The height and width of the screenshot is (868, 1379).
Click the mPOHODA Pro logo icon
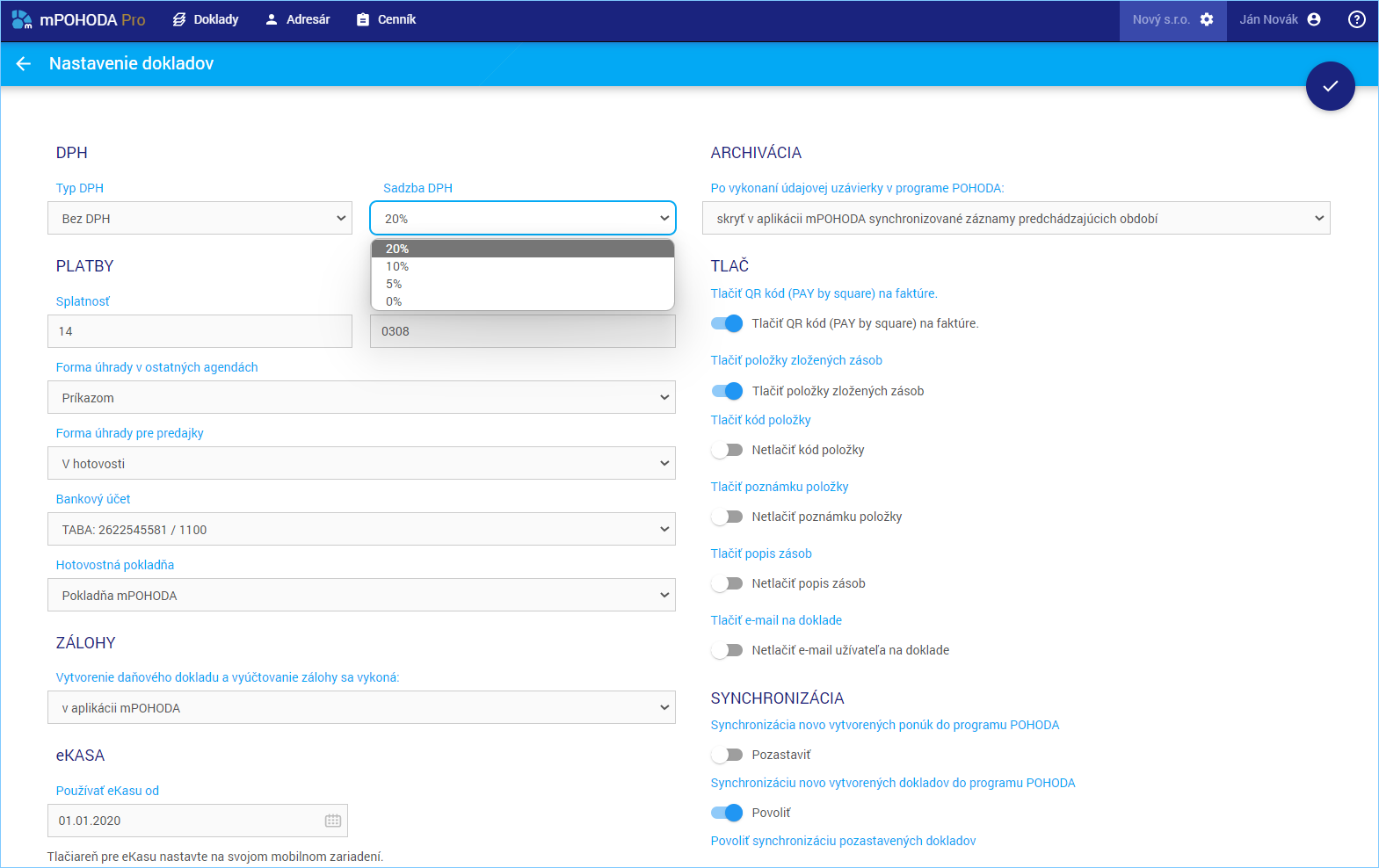point(22,19)
